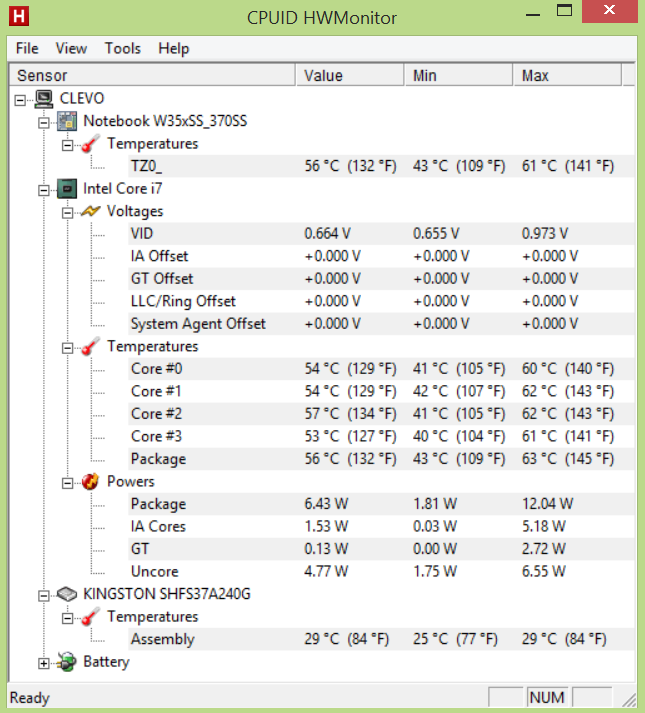The width and height of the screenshot is (645, 713).
Task: Click the window resize grip corner
Action: 629,700
